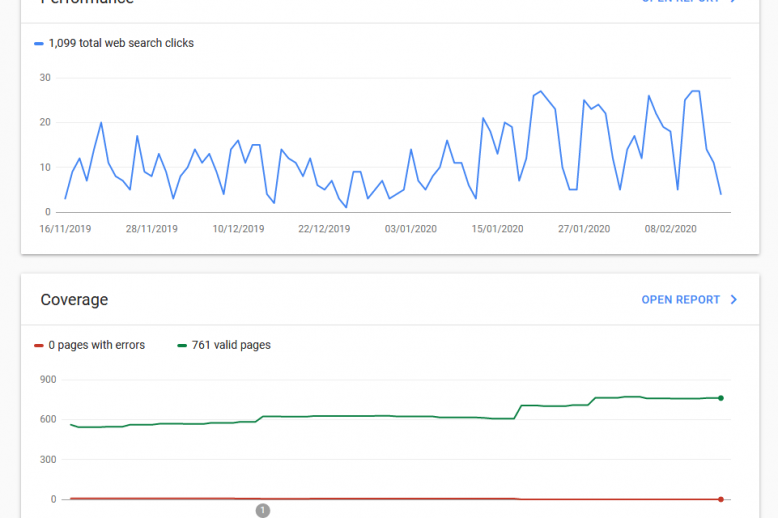This screenshot has height=518, width=778.
Task: Select the '1,099 total web search clicks' legend label
Action: tap(121, 44)
